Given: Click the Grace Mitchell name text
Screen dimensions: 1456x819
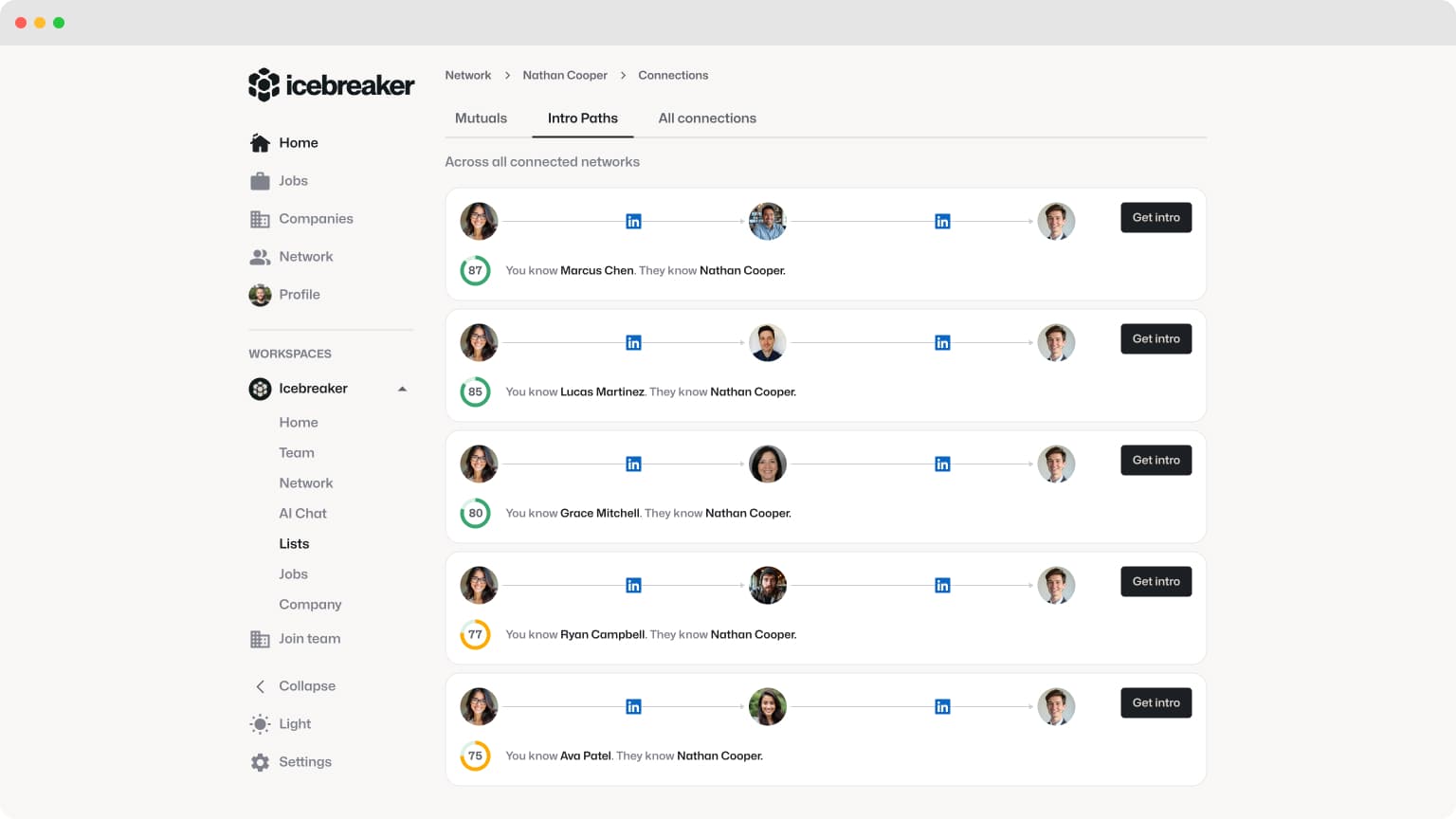Looking at the screenshot, I should coord(600,514).
